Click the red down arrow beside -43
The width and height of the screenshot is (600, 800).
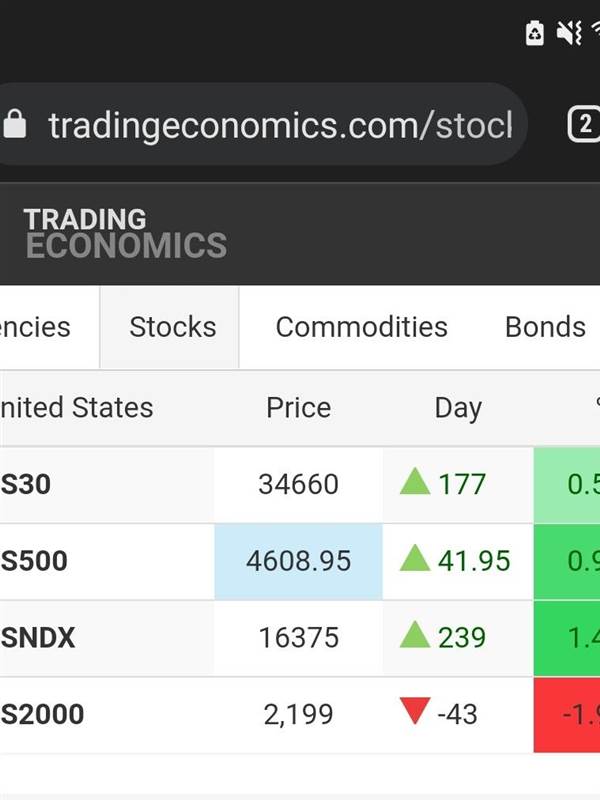tap(415, 711)
